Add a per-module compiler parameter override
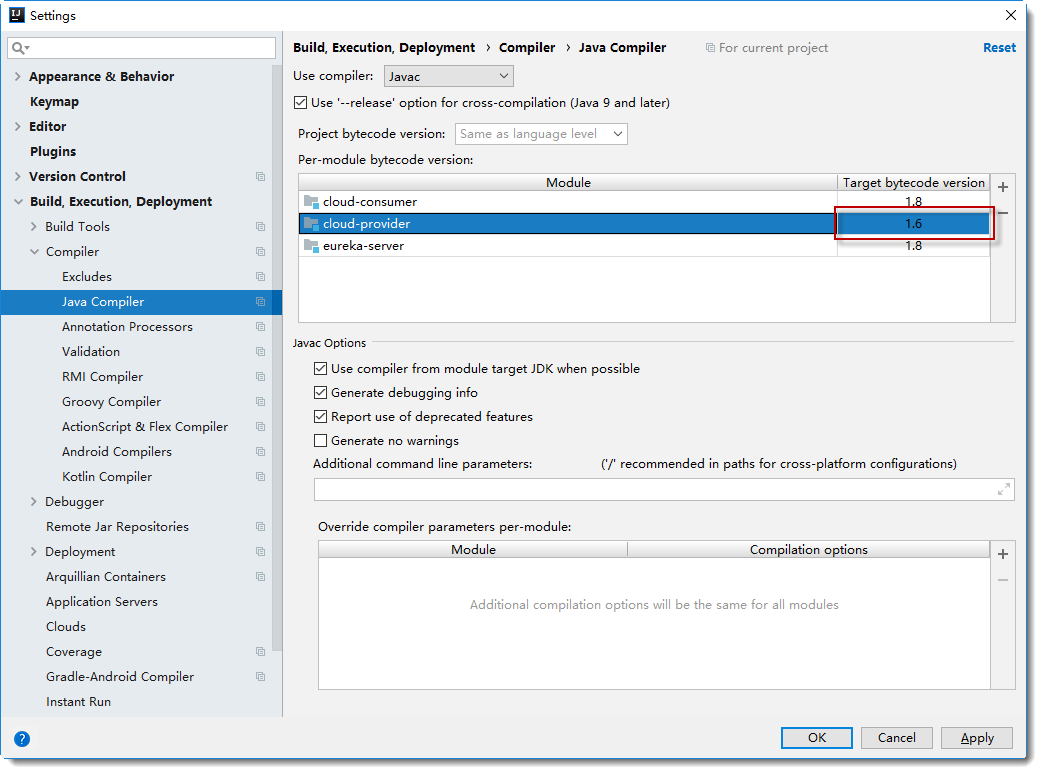Viewport: 1042px width, 774px height. 1003,554
